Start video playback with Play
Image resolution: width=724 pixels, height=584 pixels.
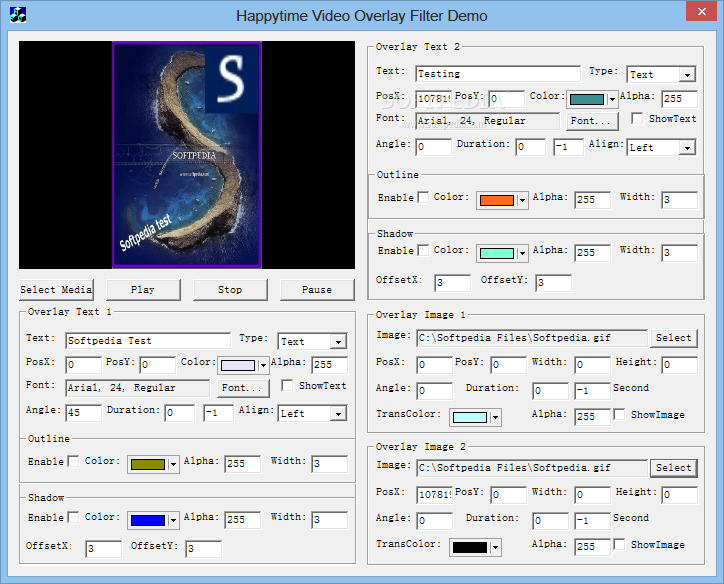143,290
